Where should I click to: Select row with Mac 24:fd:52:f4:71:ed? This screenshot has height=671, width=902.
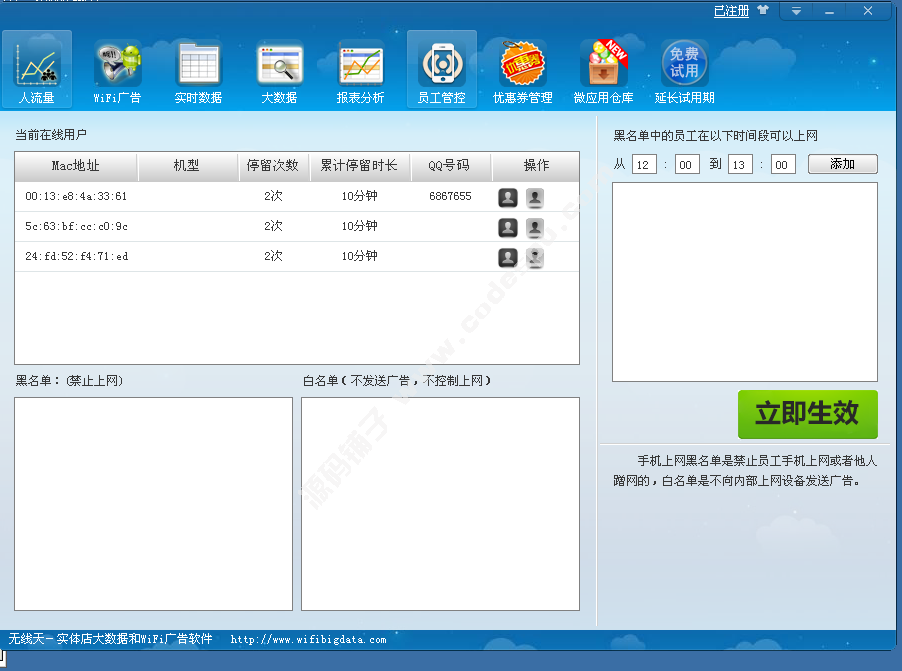(297, 257)
